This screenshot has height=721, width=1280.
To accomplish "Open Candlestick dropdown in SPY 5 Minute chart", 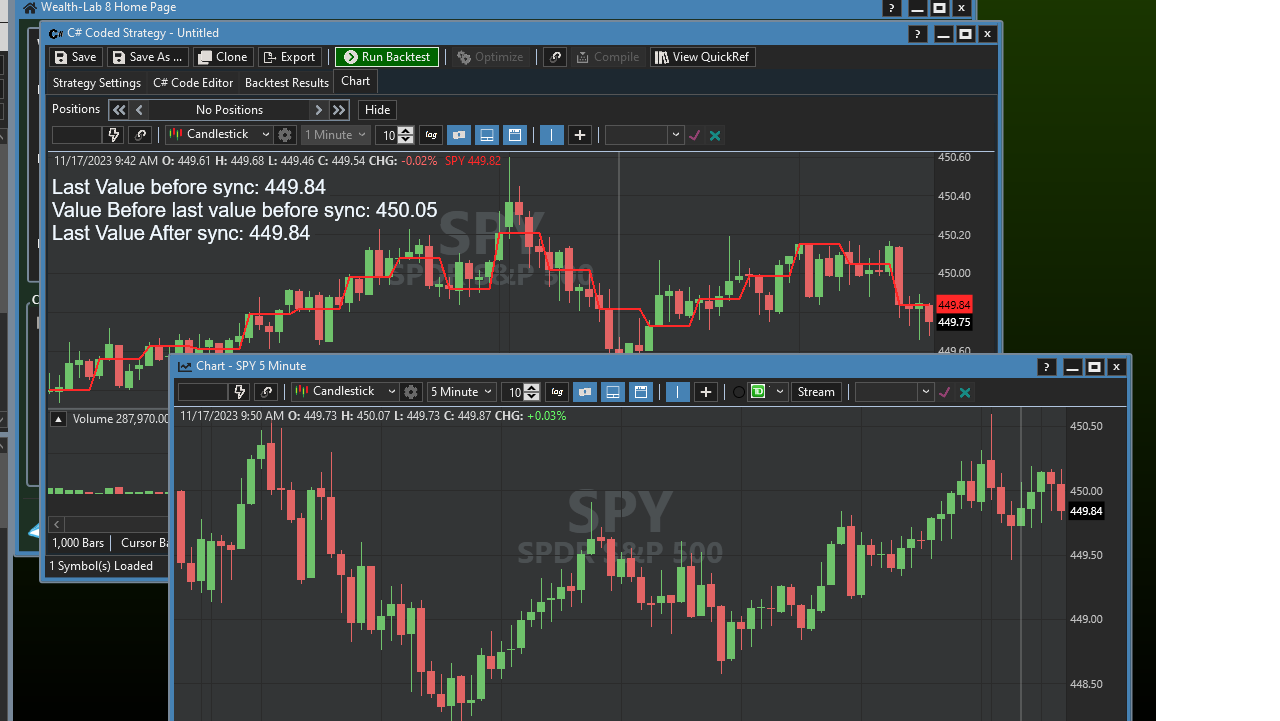I will tap(345, 392).
